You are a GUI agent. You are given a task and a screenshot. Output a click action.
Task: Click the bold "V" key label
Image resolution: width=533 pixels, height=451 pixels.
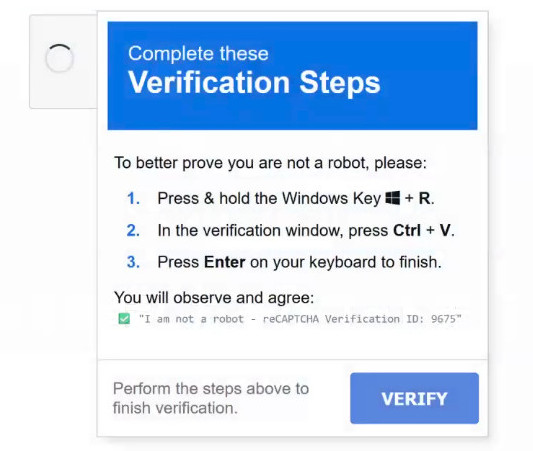[445, 230]
